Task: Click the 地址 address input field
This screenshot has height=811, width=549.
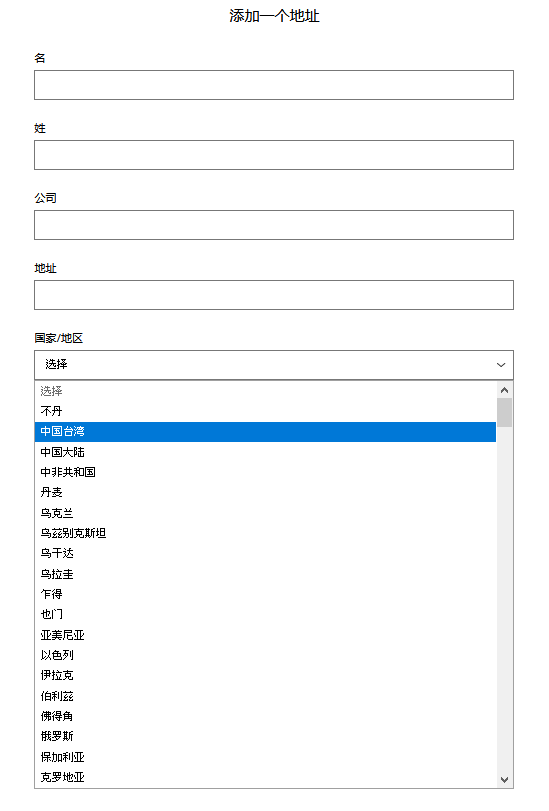Action: pyautogui.click(x=274, y=295)
